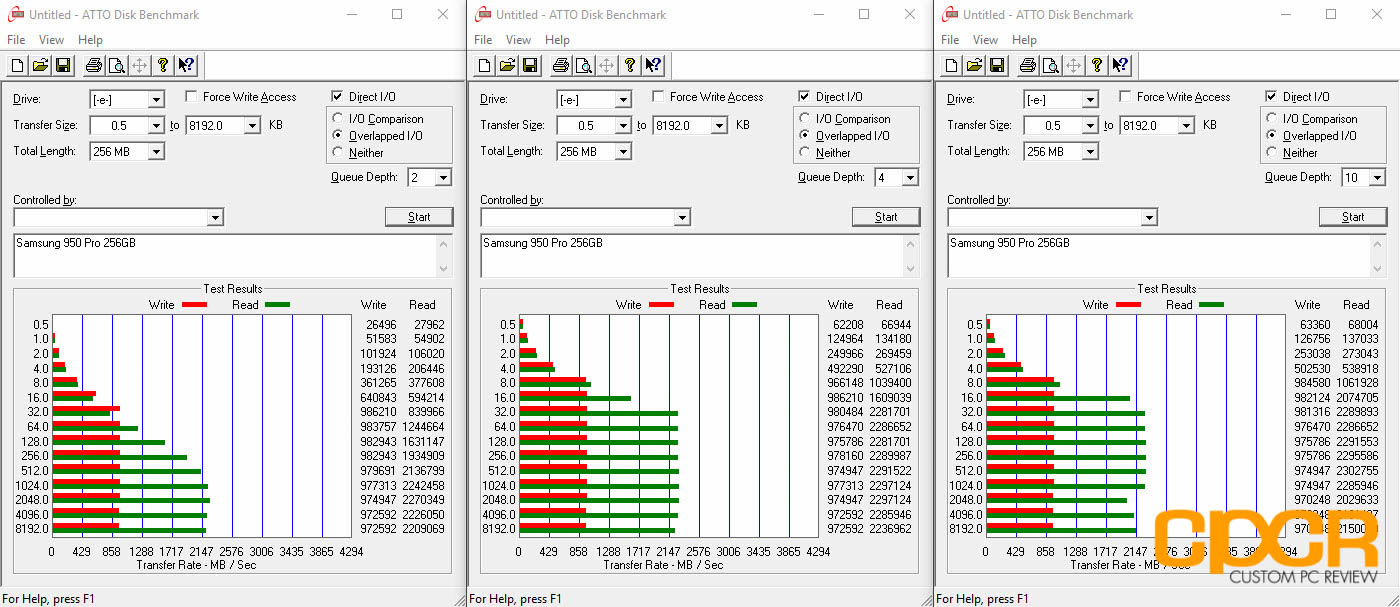Click ATTO title bar app icon, Queue Depth 10 window
Image resolution: width=1400 pixels, height=607 pixels.
pos(948,15)
